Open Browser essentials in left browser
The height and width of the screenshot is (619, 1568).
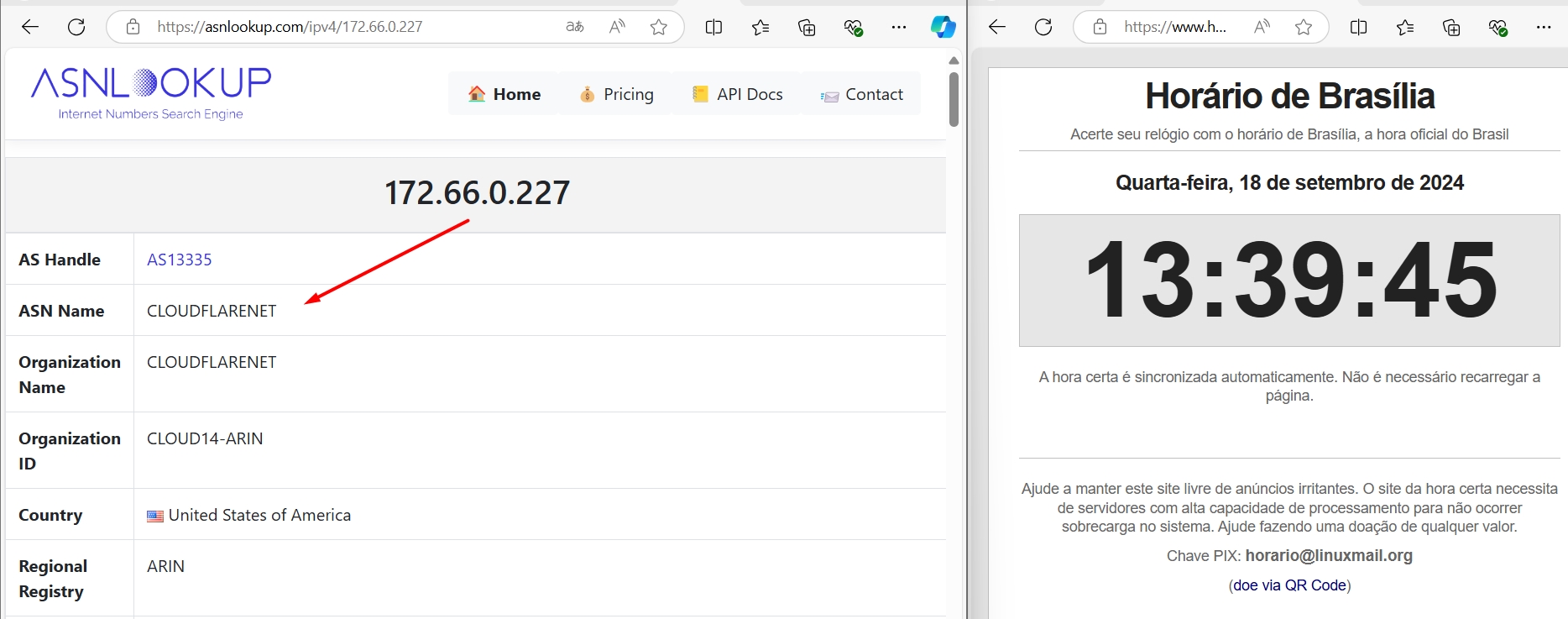(853, 27)
